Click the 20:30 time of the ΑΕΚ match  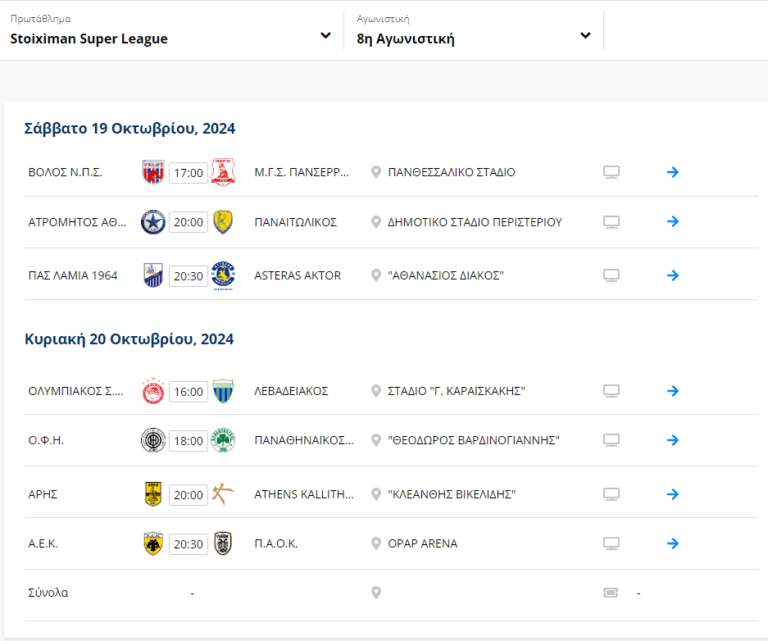click(x=188, y=544)
